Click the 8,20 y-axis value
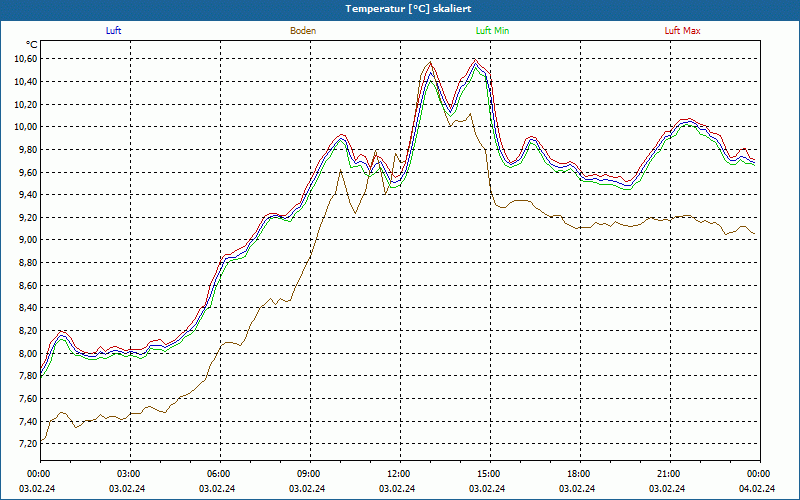The height and width of the screenshot is (500, 800). point(28,330)
